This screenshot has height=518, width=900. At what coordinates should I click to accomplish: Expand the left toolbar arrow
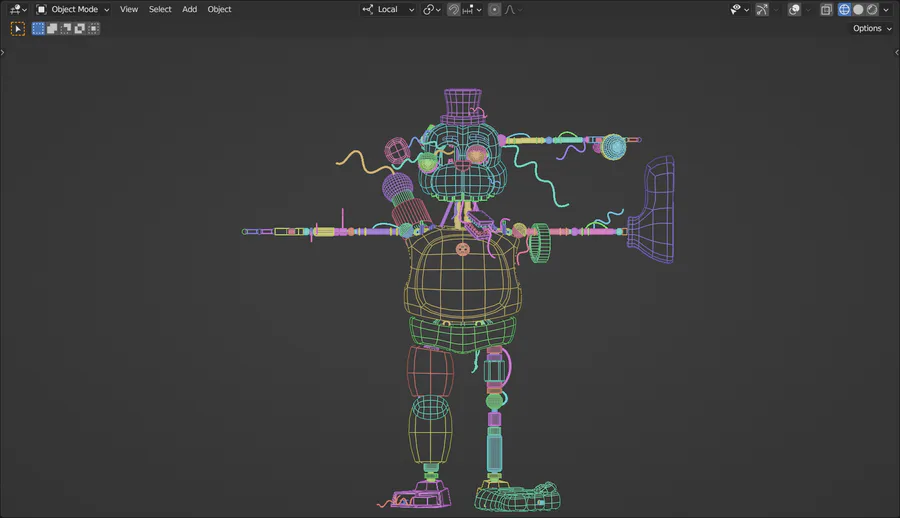[x=2, y=52]
